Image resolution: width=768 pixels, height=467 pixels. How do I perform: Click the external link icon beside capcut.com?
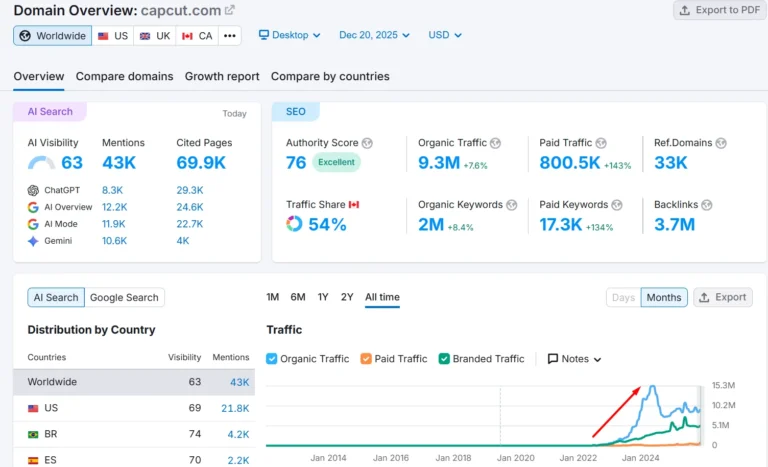(x=230, y=10)
